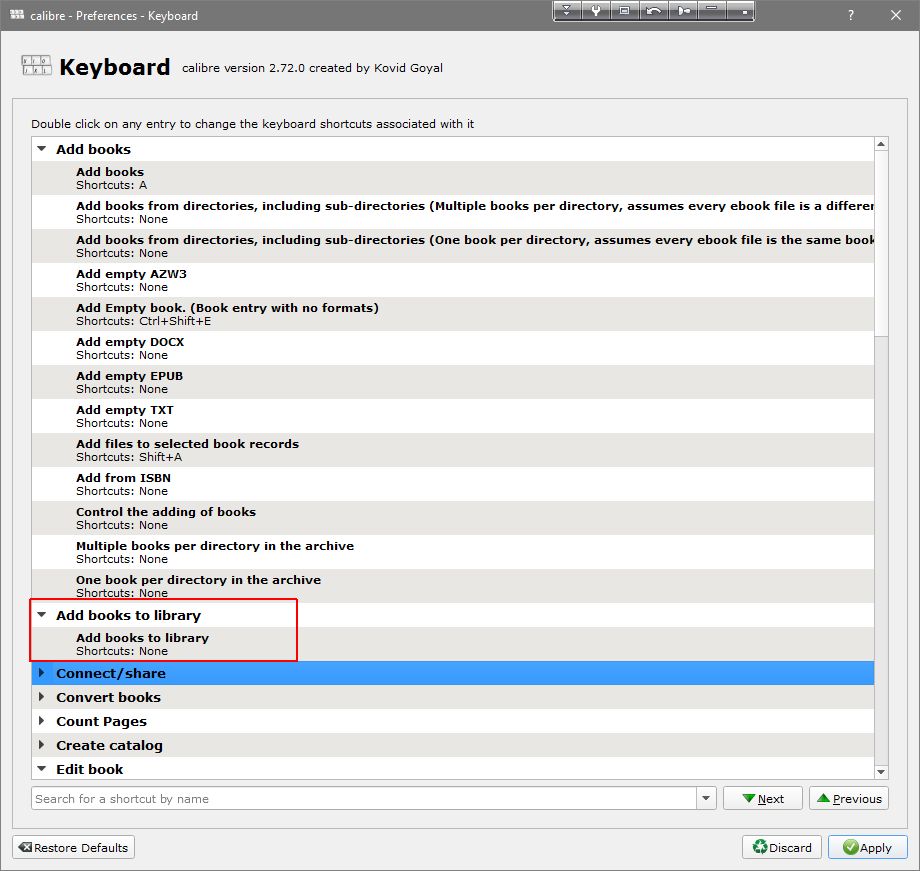Select the Add from ISBN entry
Image resolution: width=920 pixels, height=871 pixels.
(123, 484)
